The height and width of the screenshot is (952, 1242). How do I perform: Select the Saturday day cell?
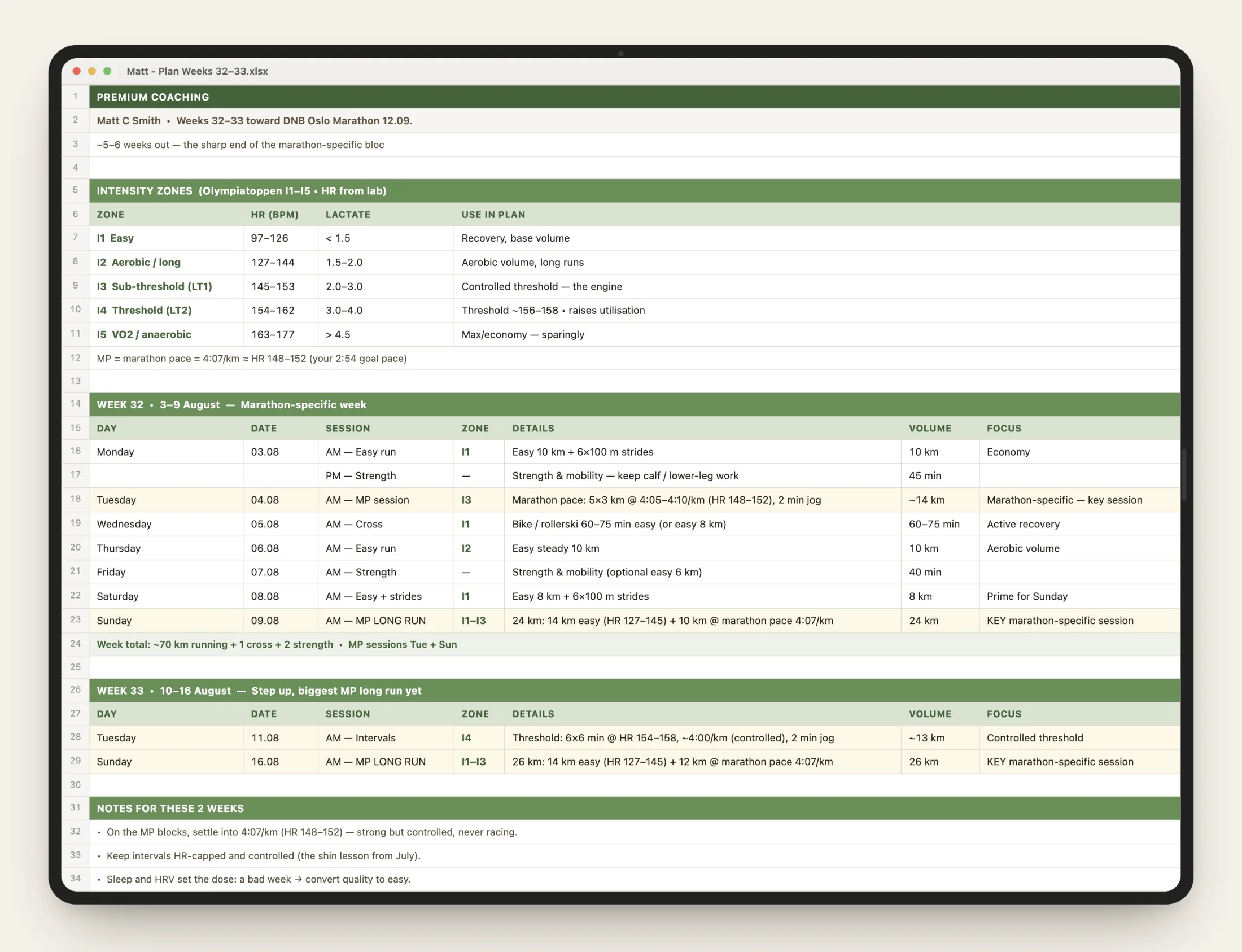pyautogui.click(x=166, y=597)
